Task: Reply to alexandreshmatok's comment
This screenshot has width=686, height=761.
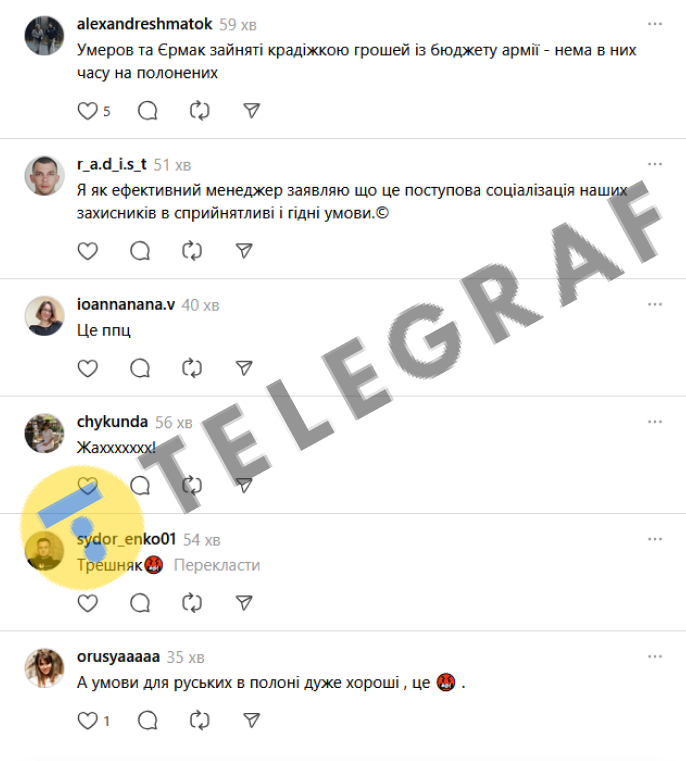Action: [x=148, y=111]
